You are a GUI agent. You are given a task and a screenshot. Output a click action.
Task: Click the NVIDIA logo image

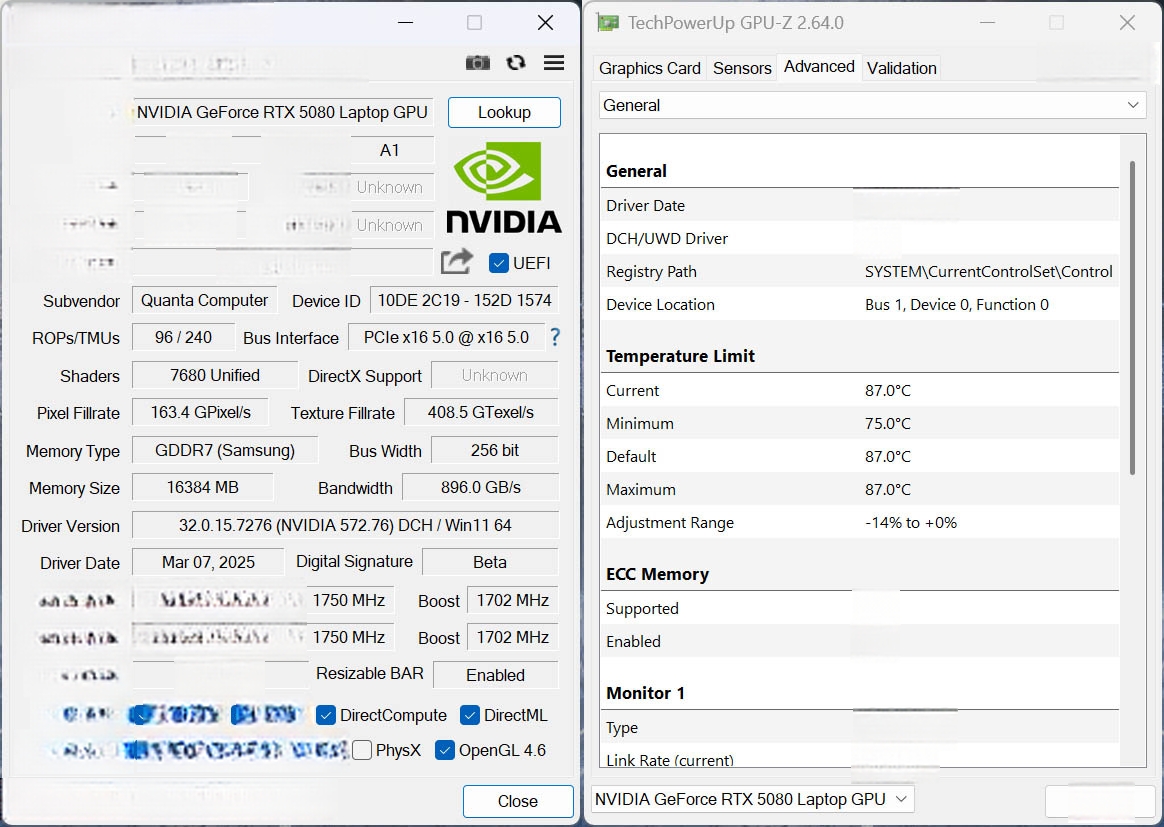click(504, 188)
